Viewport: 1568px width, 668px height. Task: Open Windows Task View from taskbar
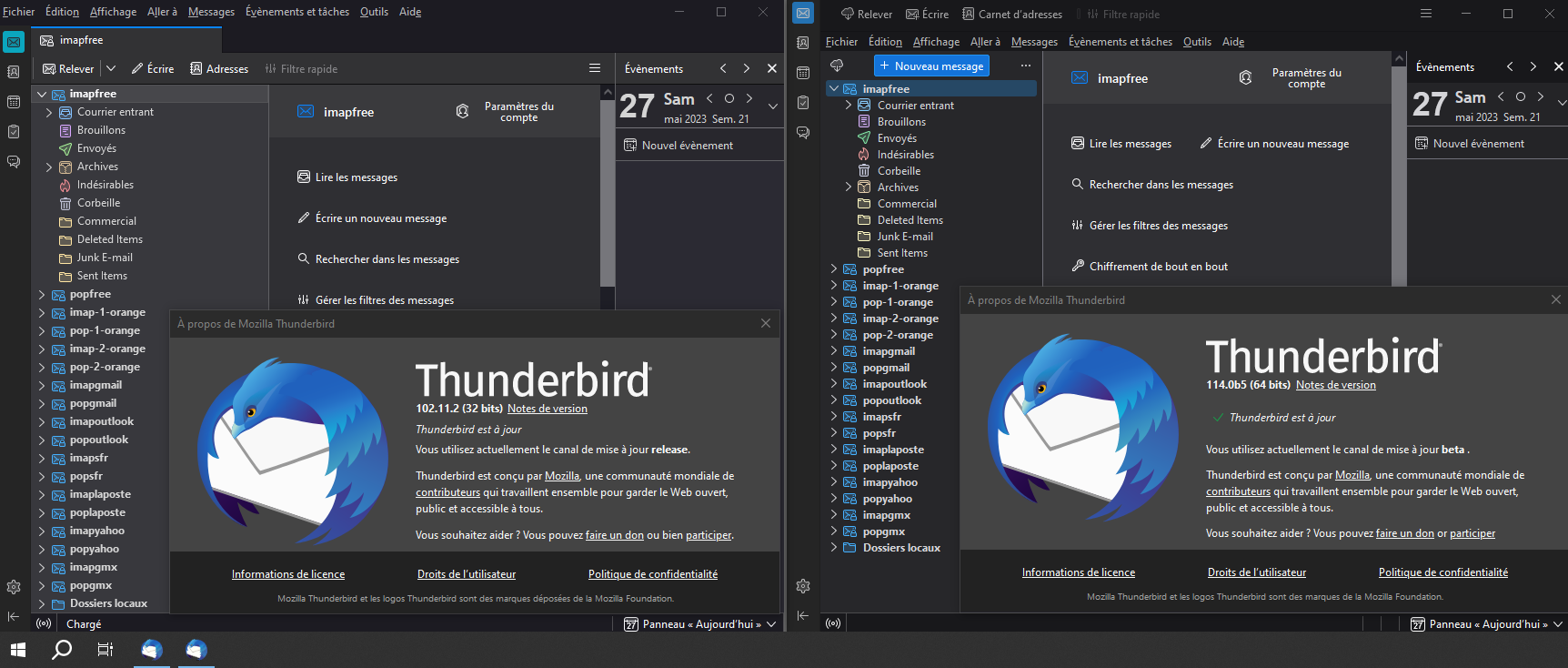106,650
